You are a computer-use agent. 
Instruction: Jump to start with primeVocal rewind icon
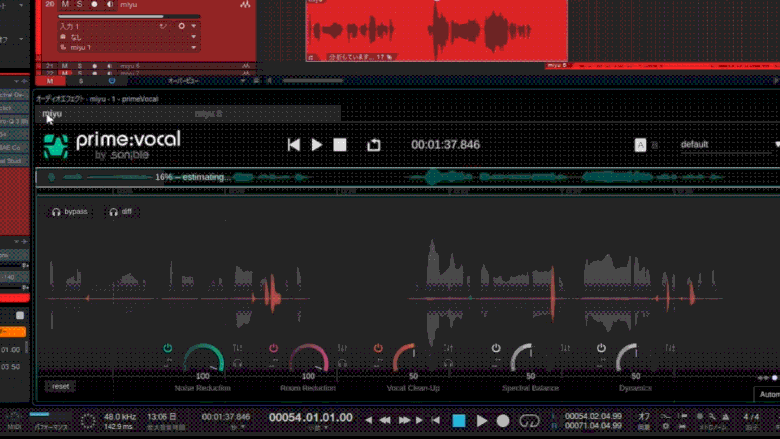pos(294,145)
